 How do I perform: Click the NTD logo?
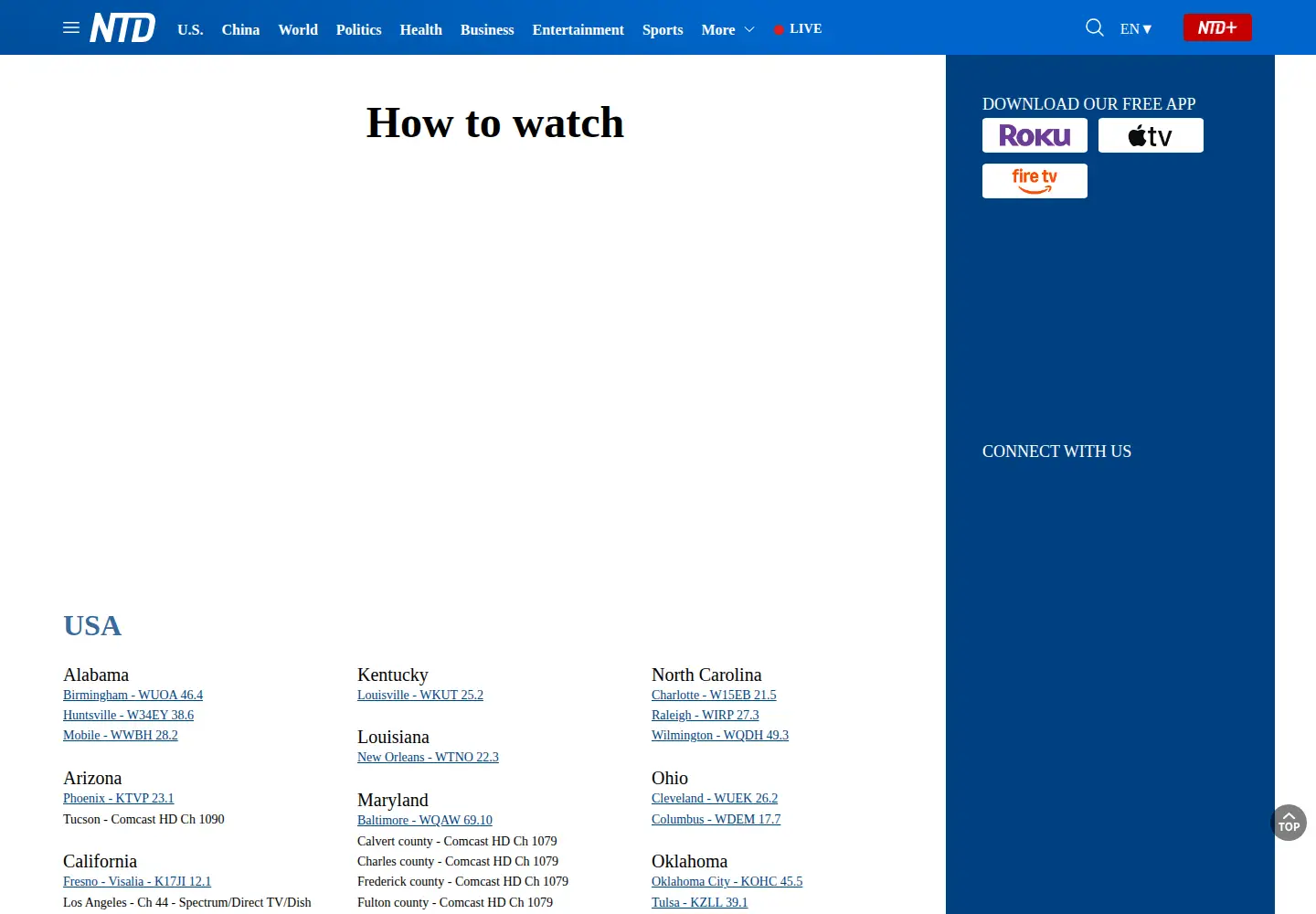(122, 28)
